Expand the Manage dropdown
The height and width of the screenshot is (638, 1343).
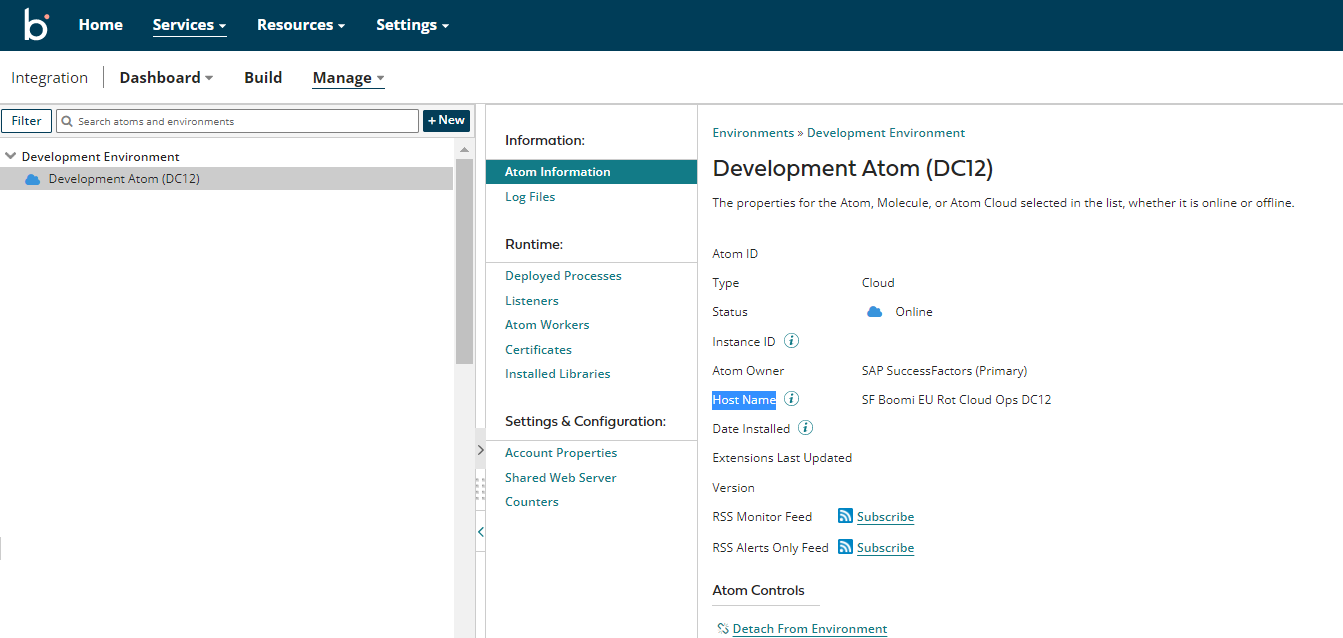click(x=348, y=78)
